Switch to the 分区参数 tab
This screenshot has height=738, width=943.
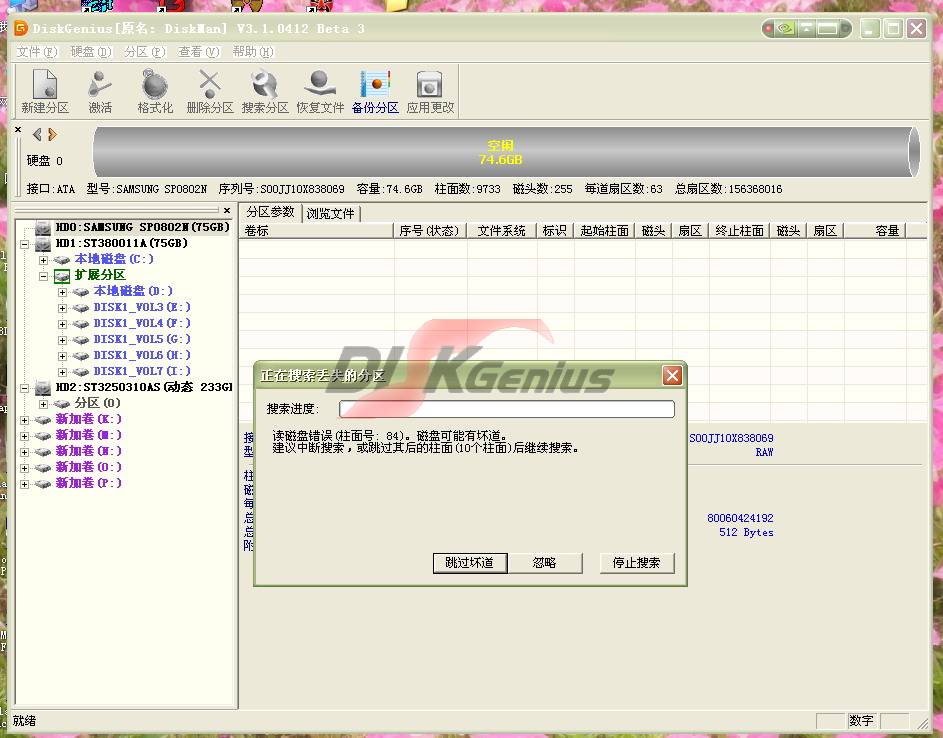[270, 212]
